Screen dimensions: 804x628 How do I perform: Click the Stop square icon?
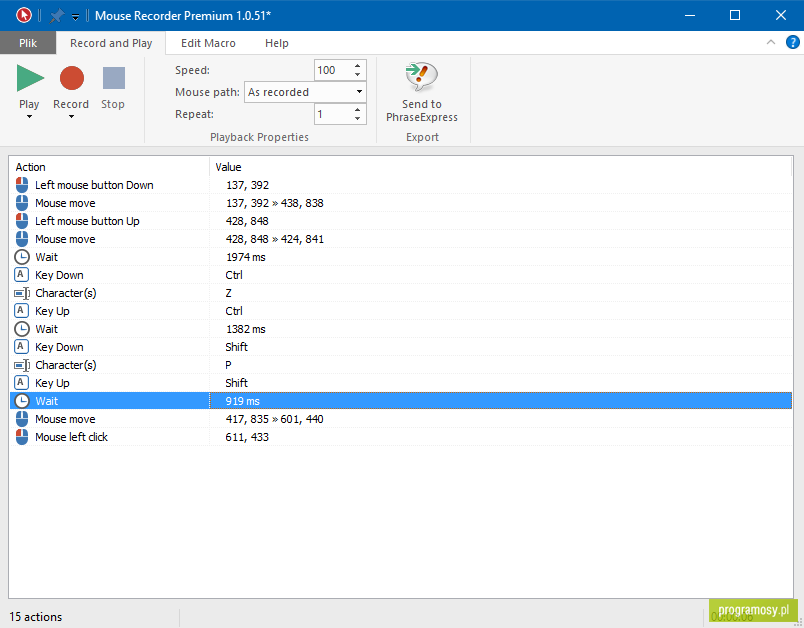[x=114, y=78]
